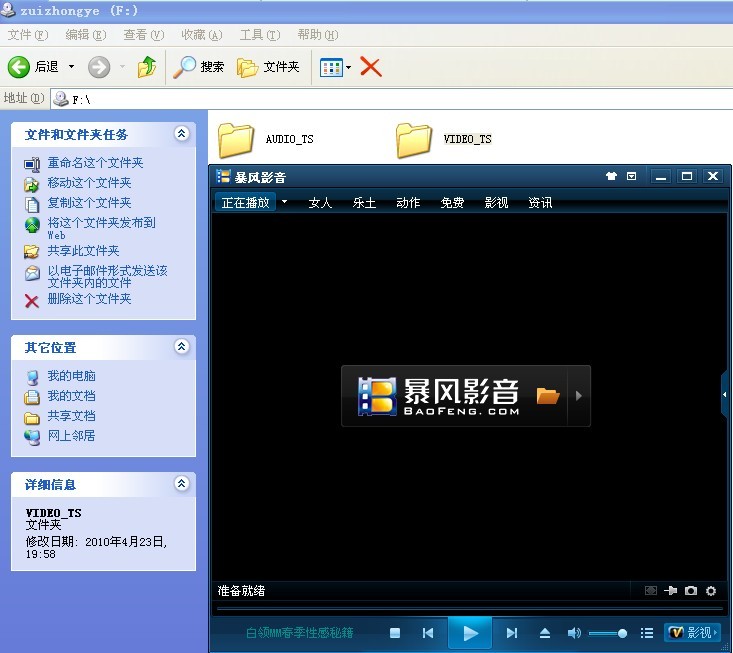This screenshot has height=653, width=733.
Task: Click 重命名这个文件夹 link
Action: (95, 163)
